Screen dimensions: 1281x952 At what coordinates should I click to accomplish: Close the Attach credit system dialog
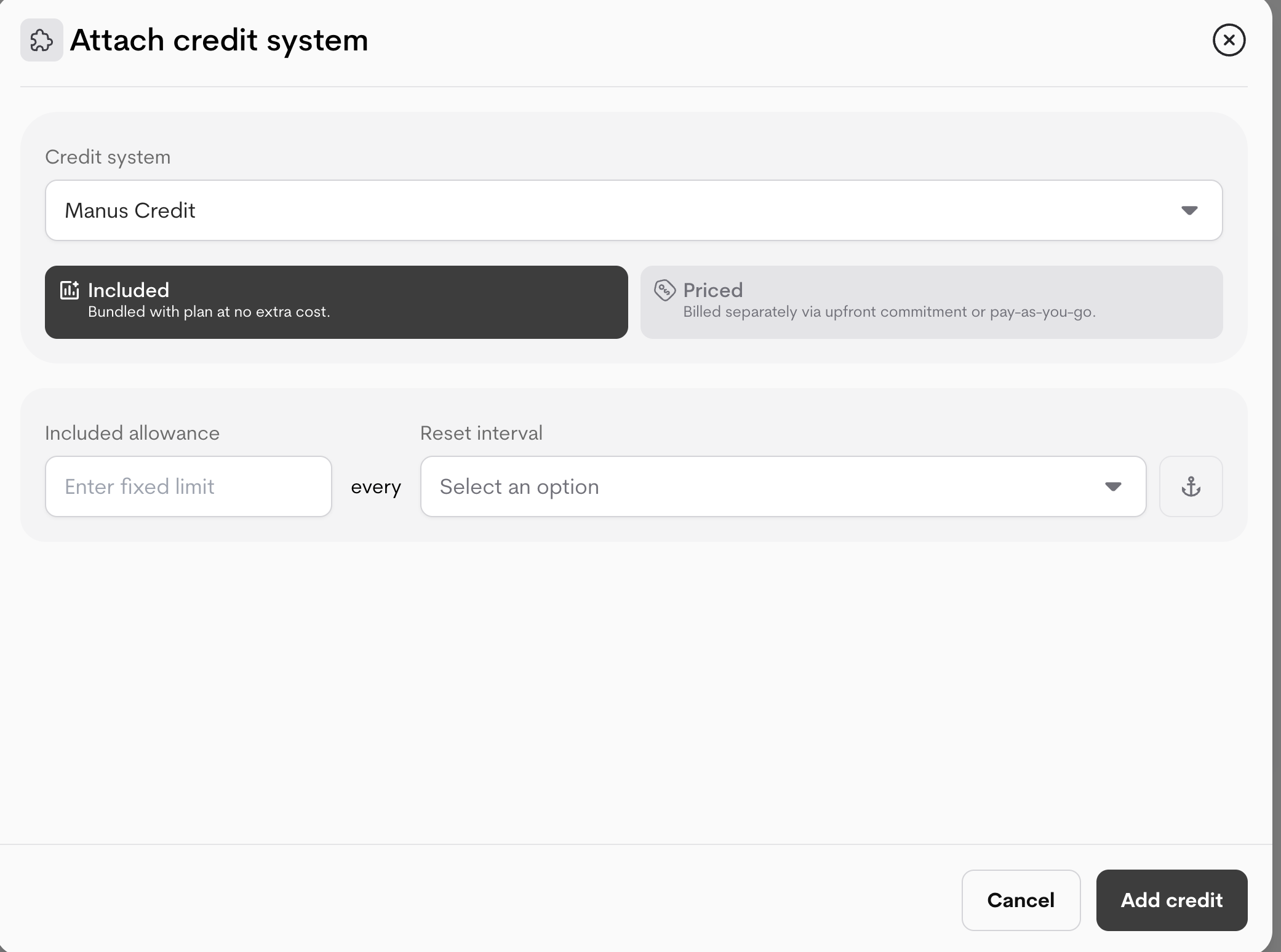click(x=1228, y=39)
